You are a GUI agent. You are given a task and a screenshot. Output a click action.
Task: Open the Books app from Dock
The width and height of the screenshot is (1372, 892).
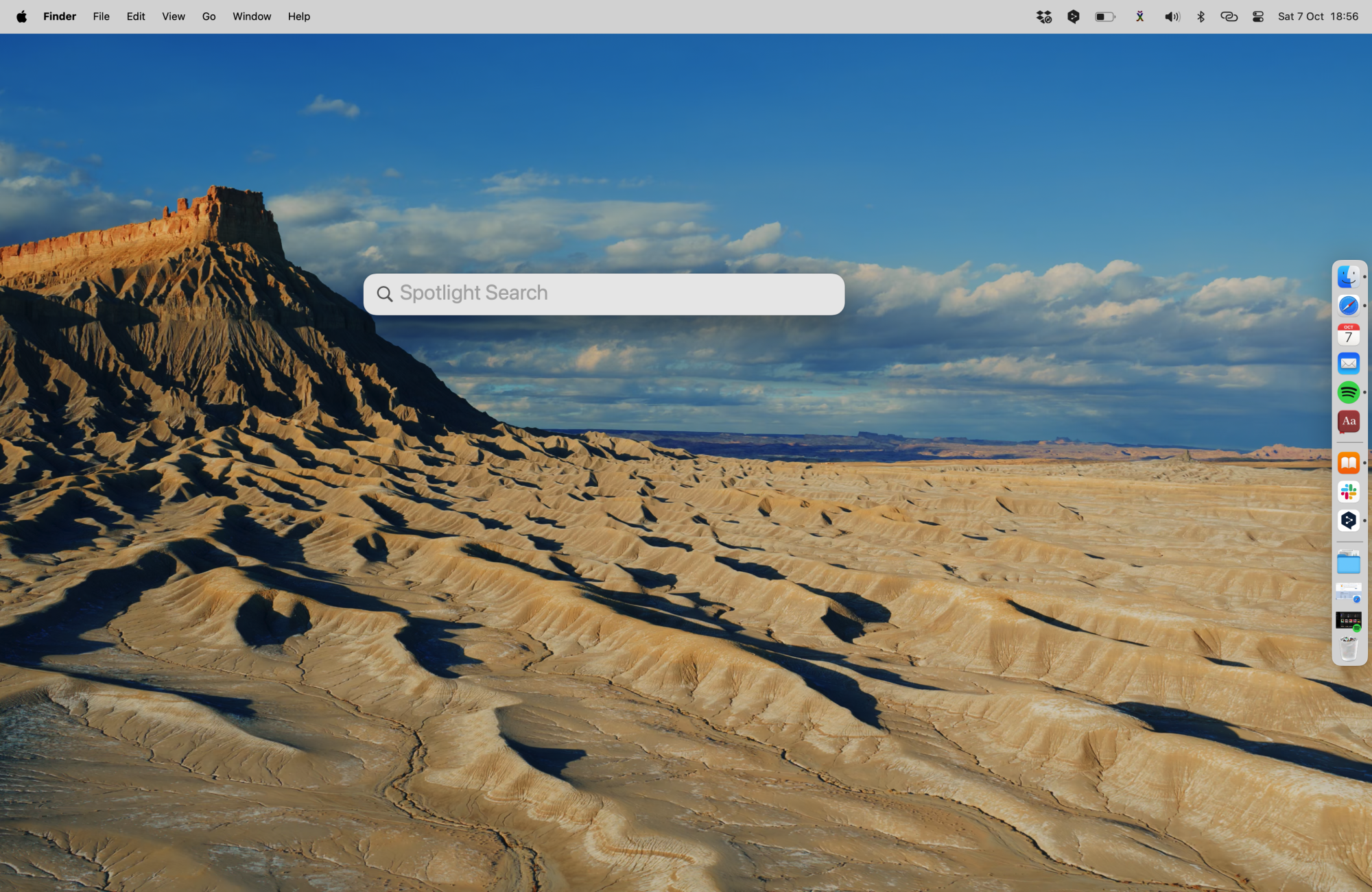[1348, 463]
